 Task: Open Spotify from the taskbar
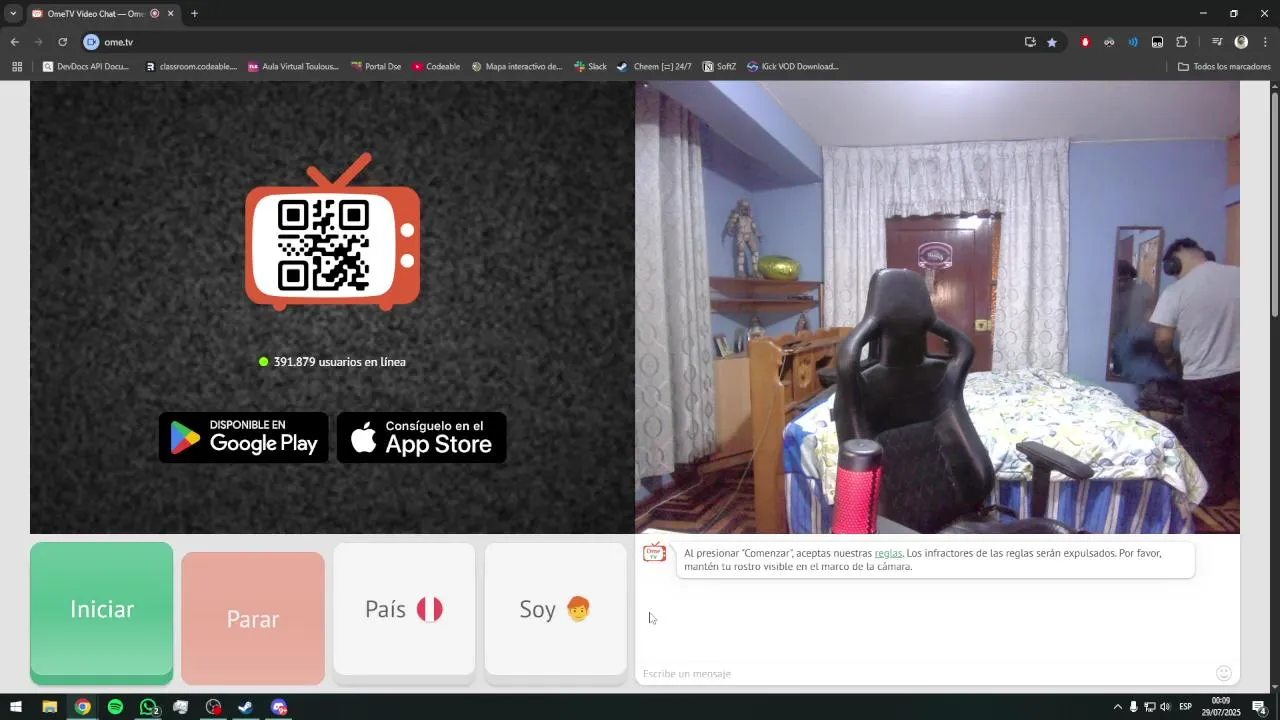pyautogui.click(x=115, y=707)
